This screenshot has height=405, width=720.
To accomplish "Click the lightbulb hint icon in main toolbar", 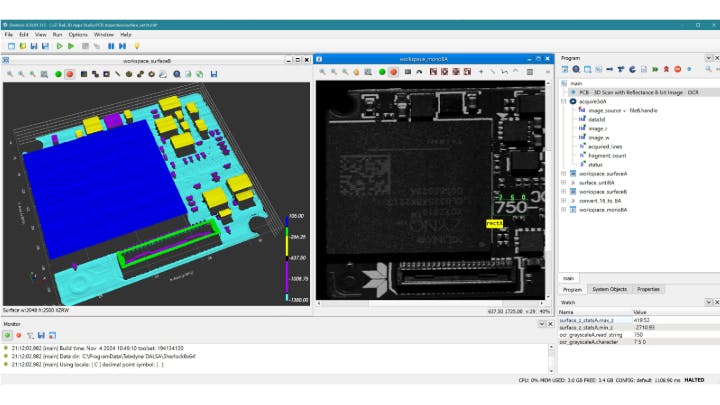I will click(136, 46).
